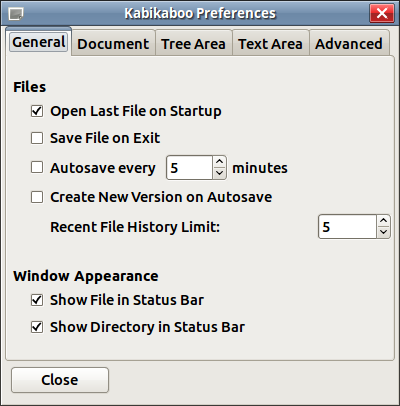Decrease Recent File History Limit value
400x406 pixels.
pos(384,232)
